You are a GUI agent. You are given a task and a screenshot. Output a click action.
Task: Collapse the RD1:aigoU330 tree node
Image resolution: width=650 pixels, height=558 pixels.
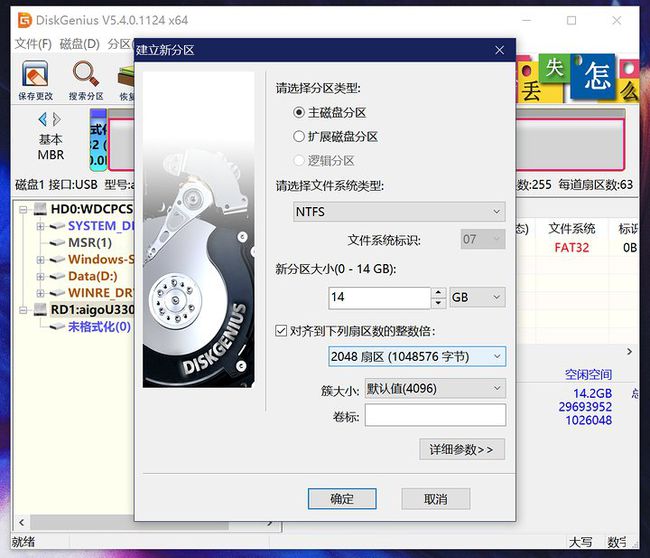(x=23, y=310)
